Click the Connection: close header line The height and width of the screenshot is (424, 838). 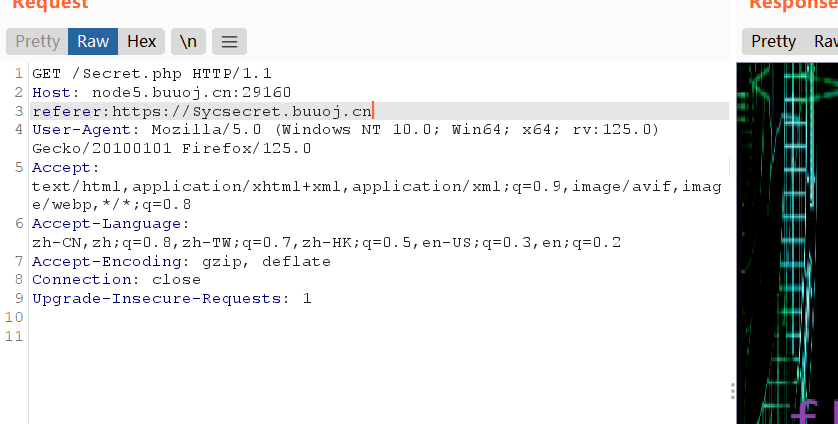coord(117,280)
